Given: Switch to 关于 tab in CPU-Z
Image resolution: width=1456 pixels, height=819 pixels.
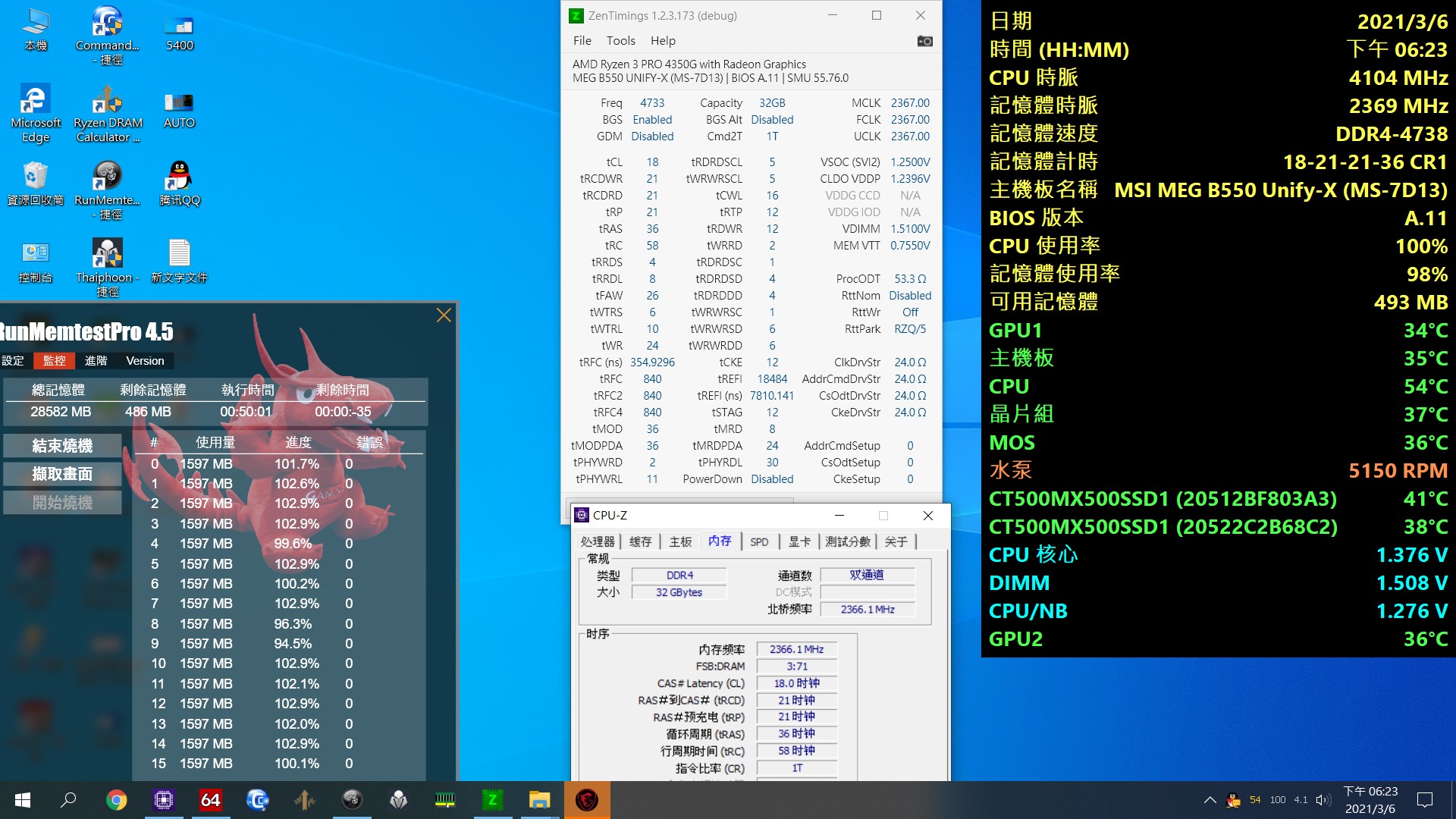Looking at the screenshot, I should click(x=896, y=541).
